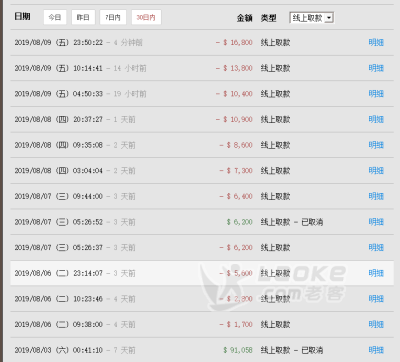Select the 30日内 date filter
This screenshot has height=362, width=400.
[x=146, y=17]
